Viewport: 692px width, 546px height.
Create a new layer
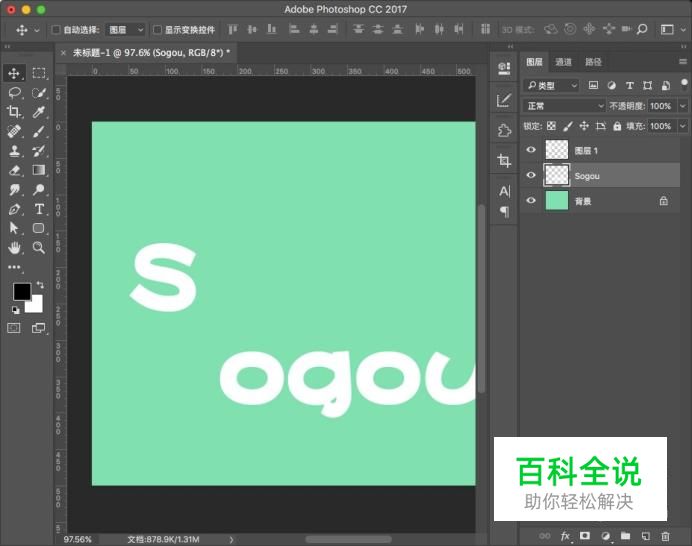(646, 536)
